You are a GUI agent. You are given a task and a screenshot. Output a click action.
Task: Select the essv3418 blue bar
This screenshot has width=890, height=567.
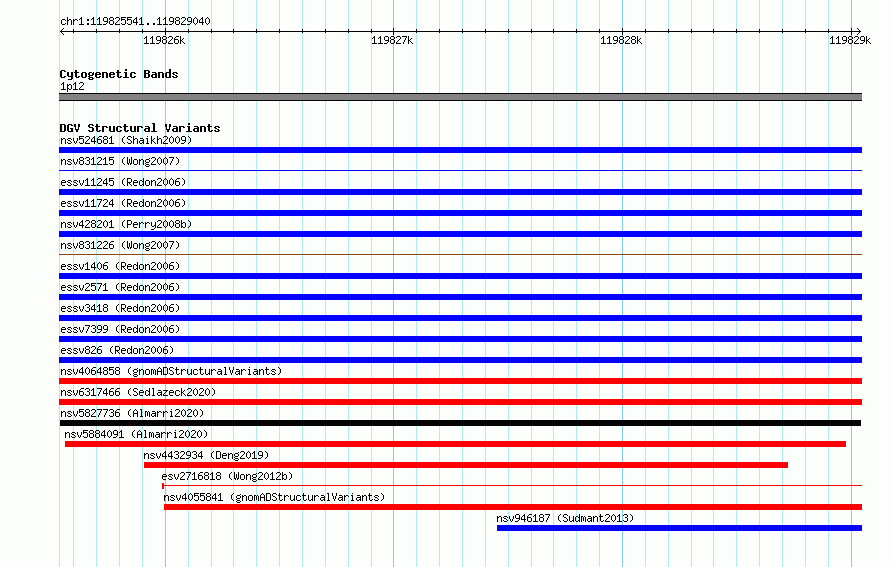[460, 318]
